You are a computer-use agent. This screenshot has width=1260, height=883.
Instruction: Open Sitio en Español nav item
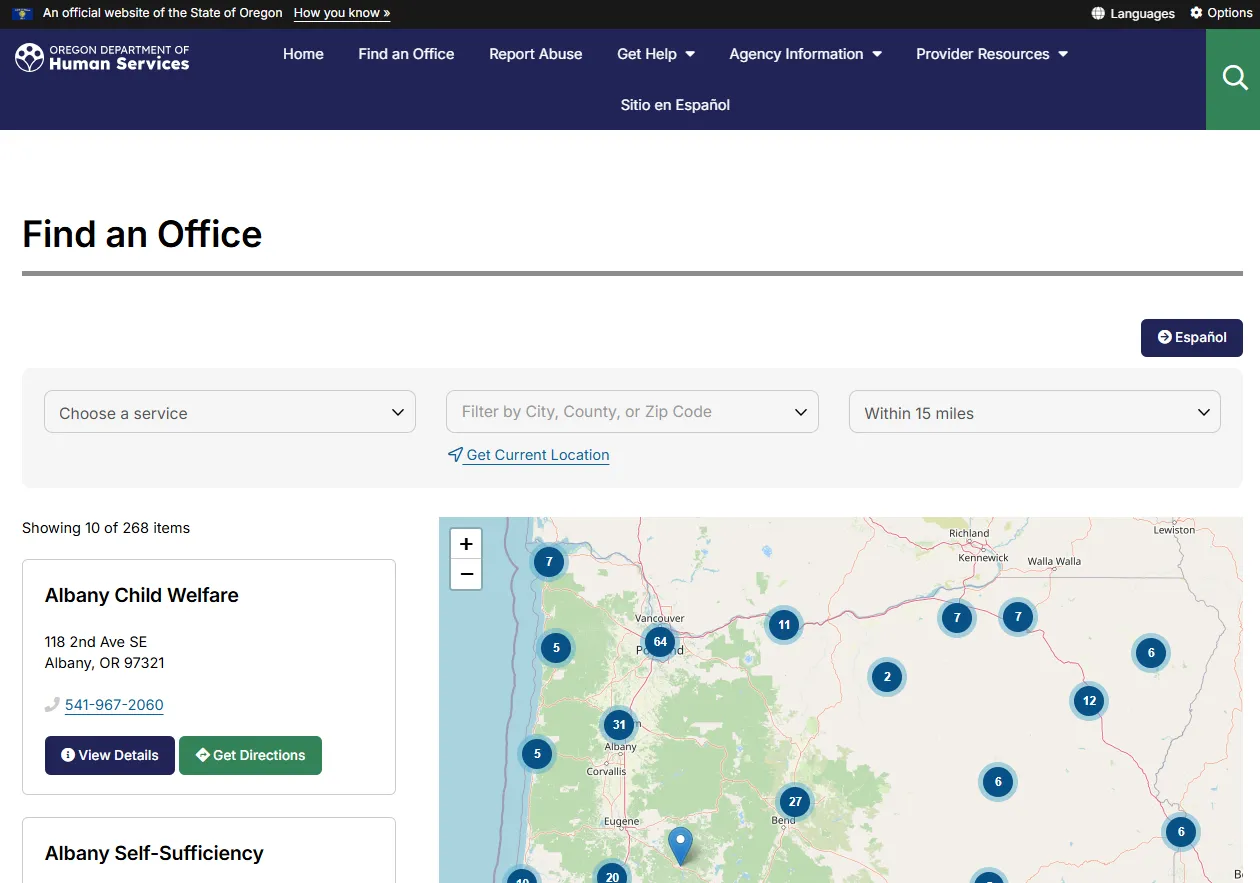coord(675,105)
